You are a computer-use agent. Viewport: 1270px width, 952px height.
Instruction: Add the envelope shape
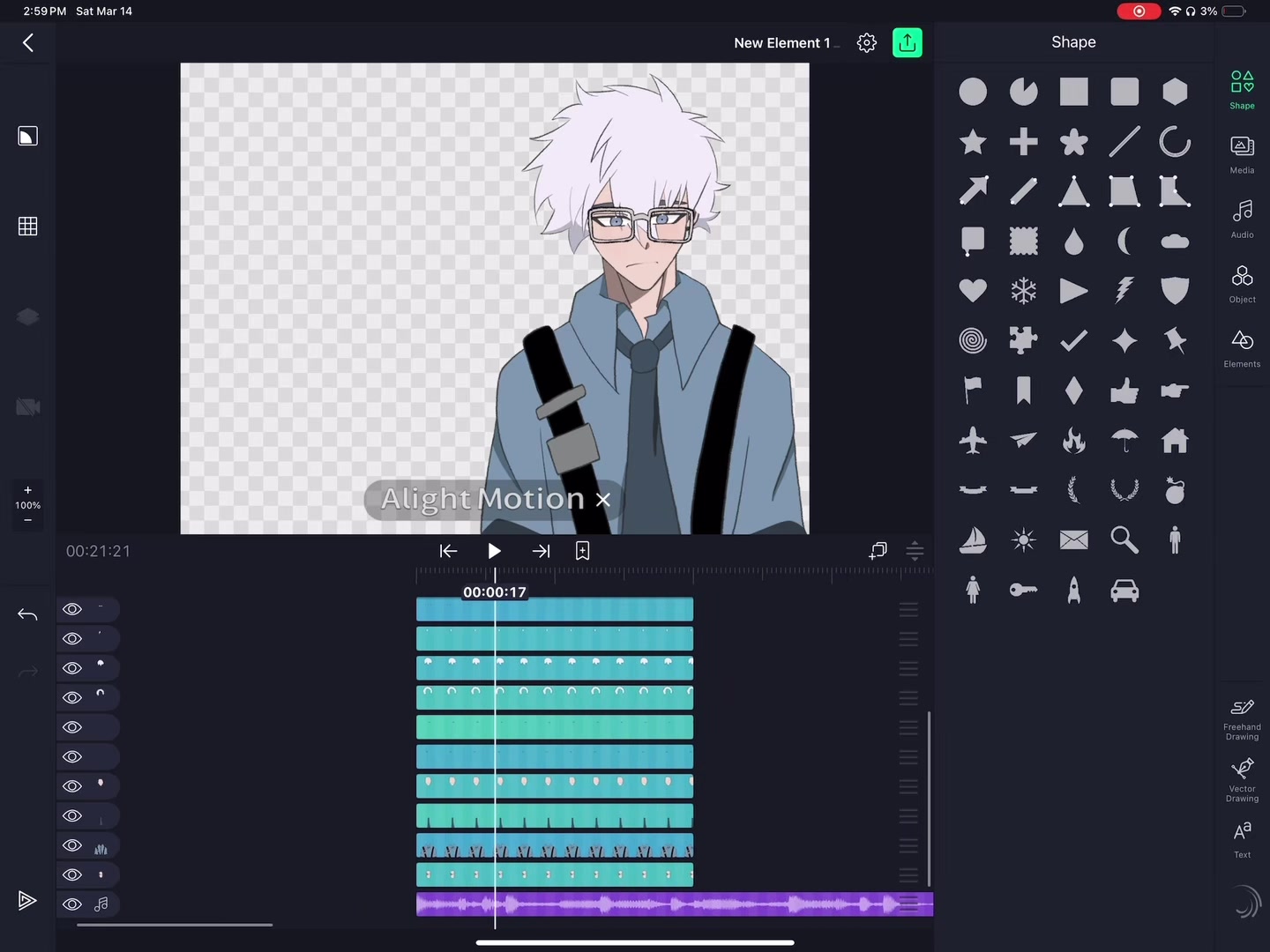1073,539
